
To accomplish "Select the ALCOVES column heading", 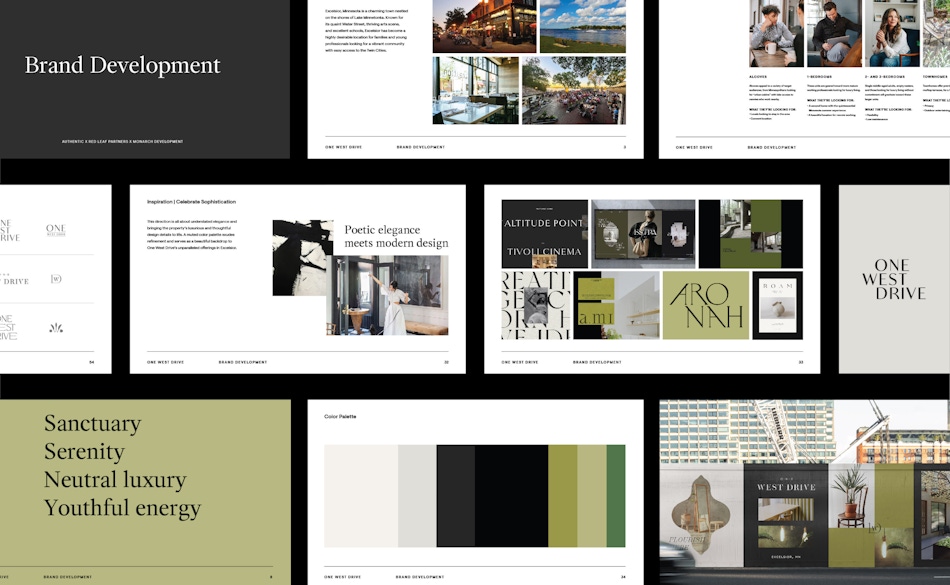I will 758,77.
